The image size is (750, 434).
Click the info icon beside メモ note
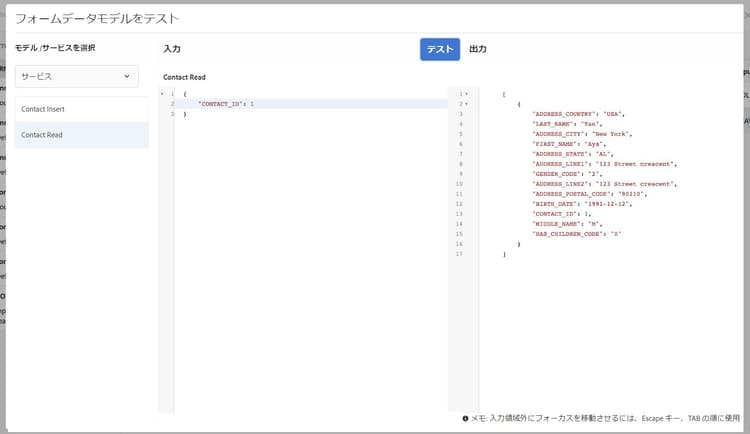click(x=465, y=418)
